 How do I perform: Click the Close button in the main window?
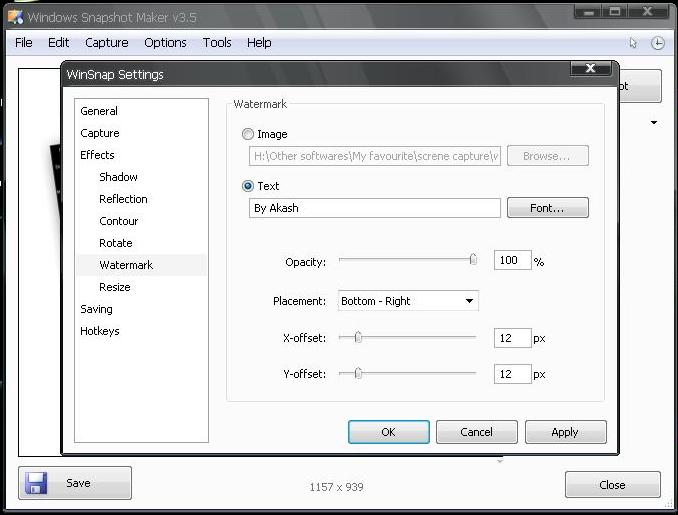(x=613, y=485)
